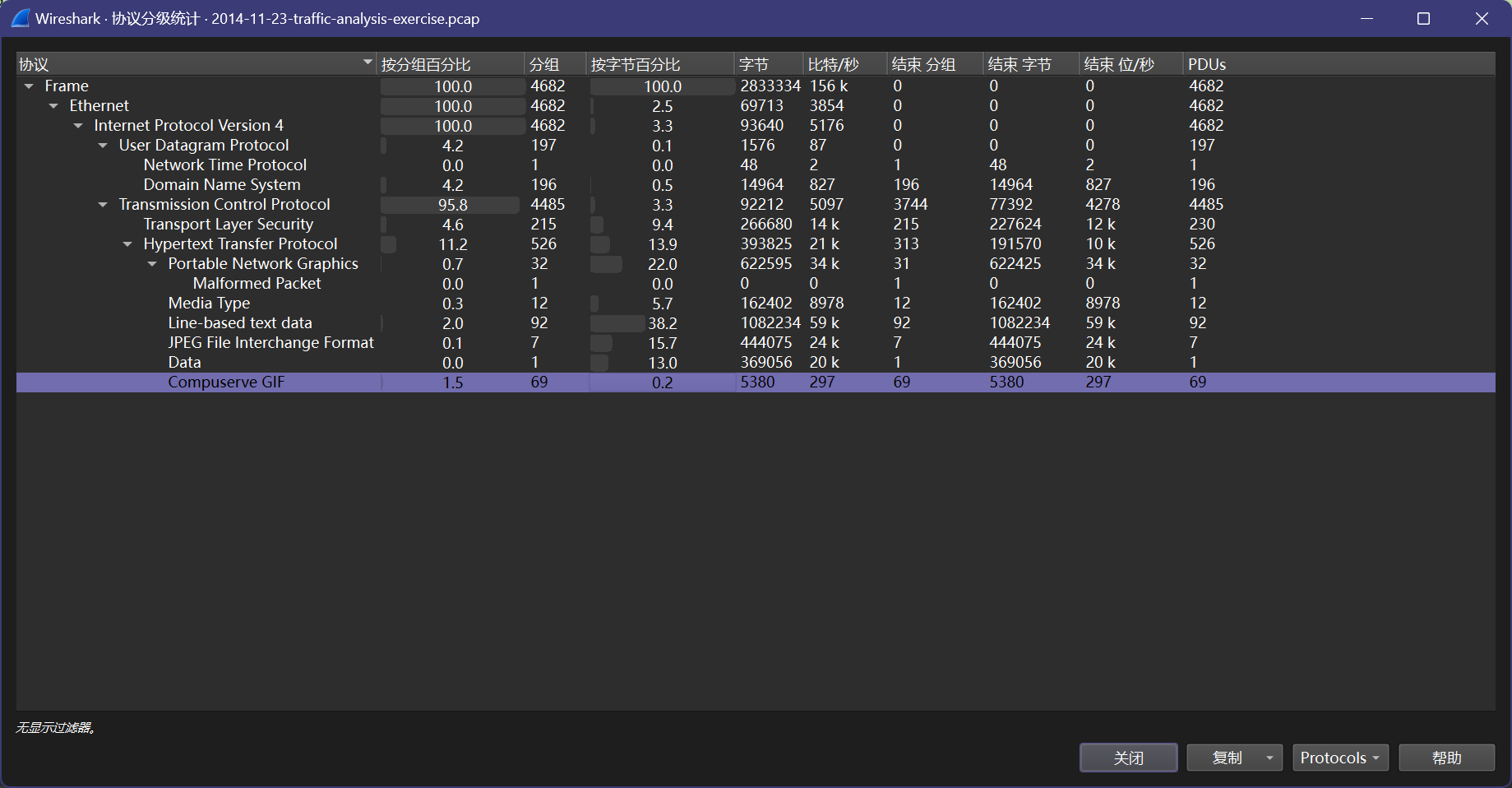Sort by 结束 字节 column header
The image size is (1512, 788).
[x=1032, y=64]
